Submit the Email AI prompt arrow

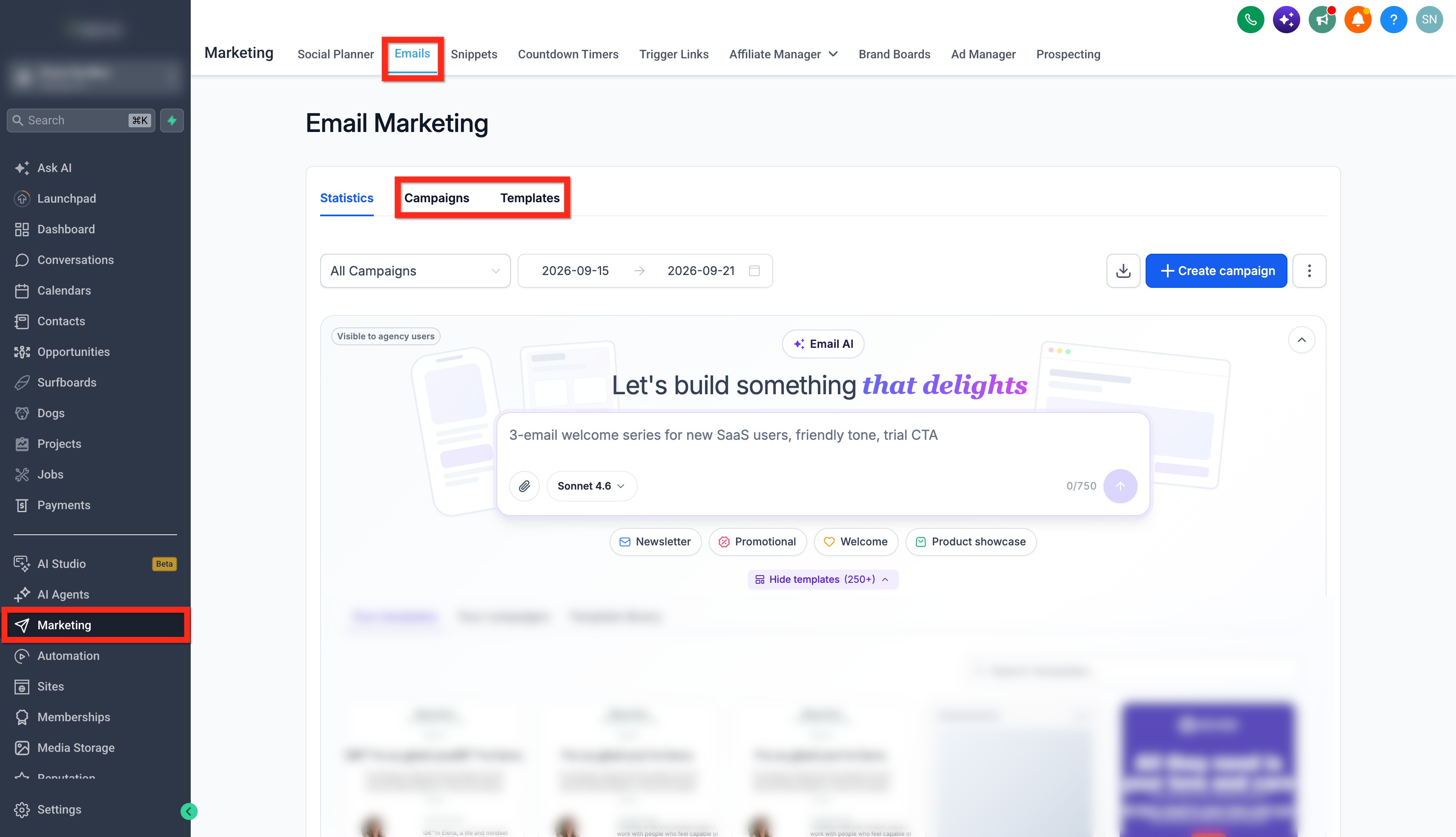[x=1120, y=486]
